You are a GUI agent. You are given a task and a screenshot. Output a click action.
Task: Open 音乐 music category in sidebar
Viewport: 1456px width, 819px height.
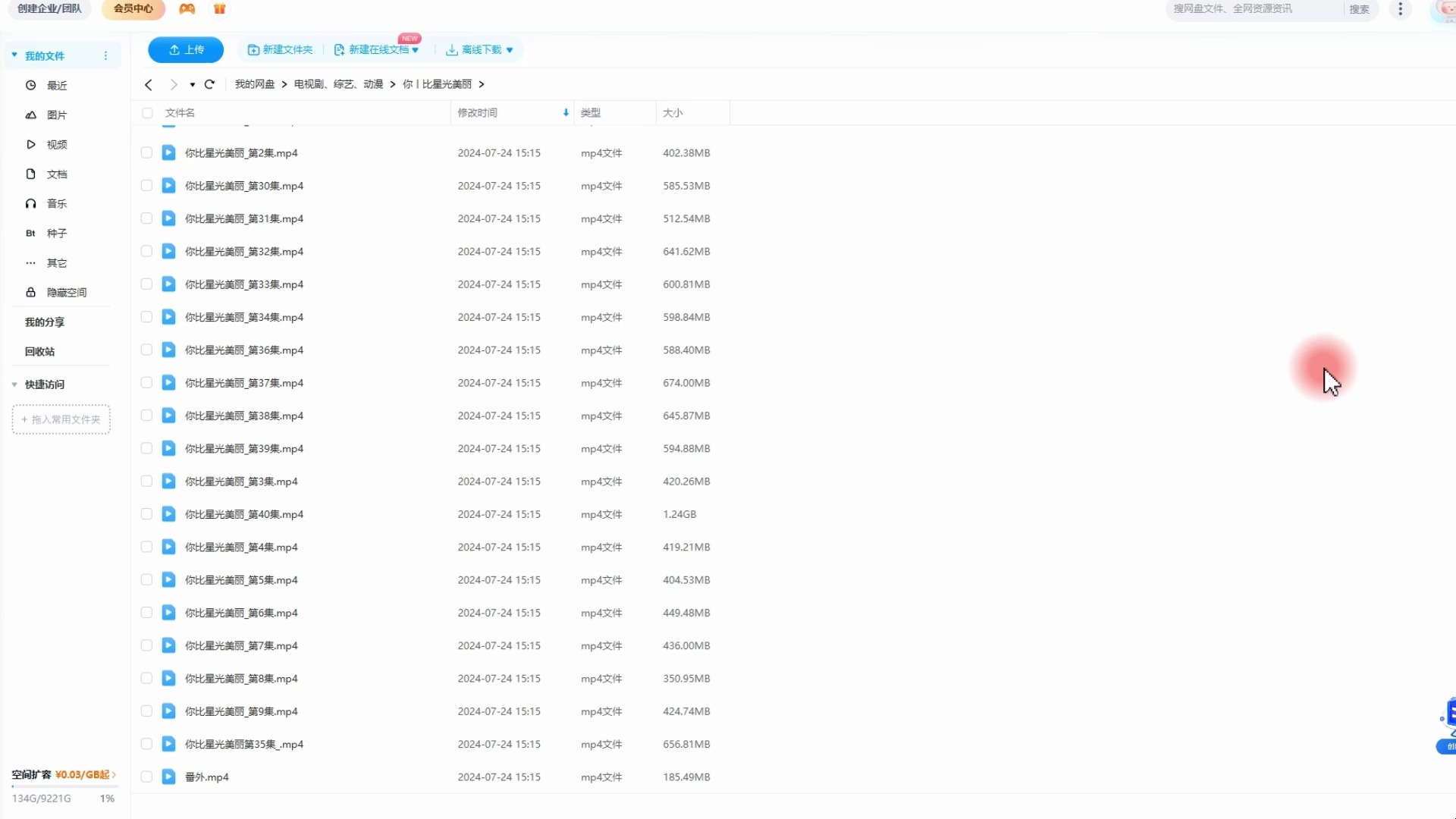click(57, 204)
